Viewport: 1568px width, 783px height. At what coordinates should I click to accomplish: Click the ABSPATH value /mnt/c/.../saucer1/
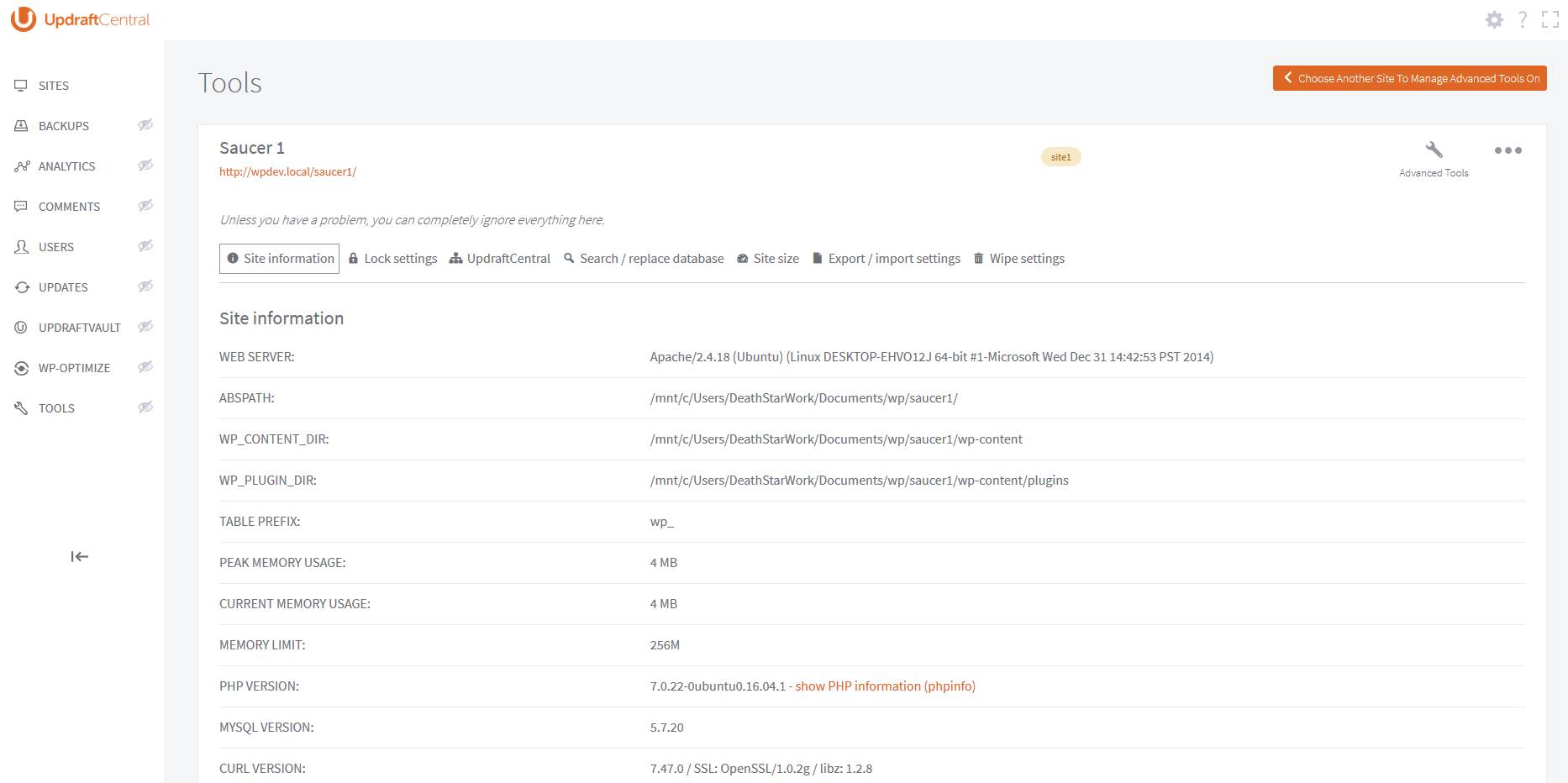tap(804, 398)
